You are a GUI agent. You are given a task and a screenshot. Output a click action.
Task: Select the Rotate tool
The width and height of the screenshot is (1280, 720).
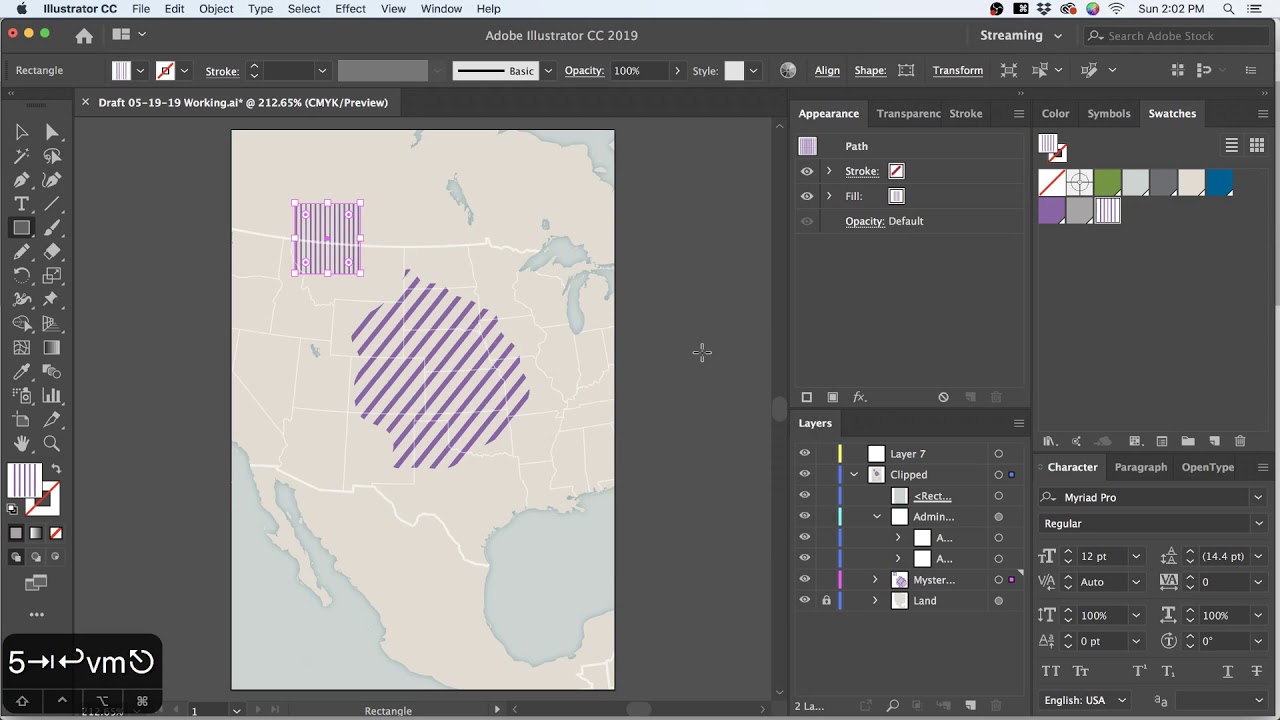pos(21,275)
